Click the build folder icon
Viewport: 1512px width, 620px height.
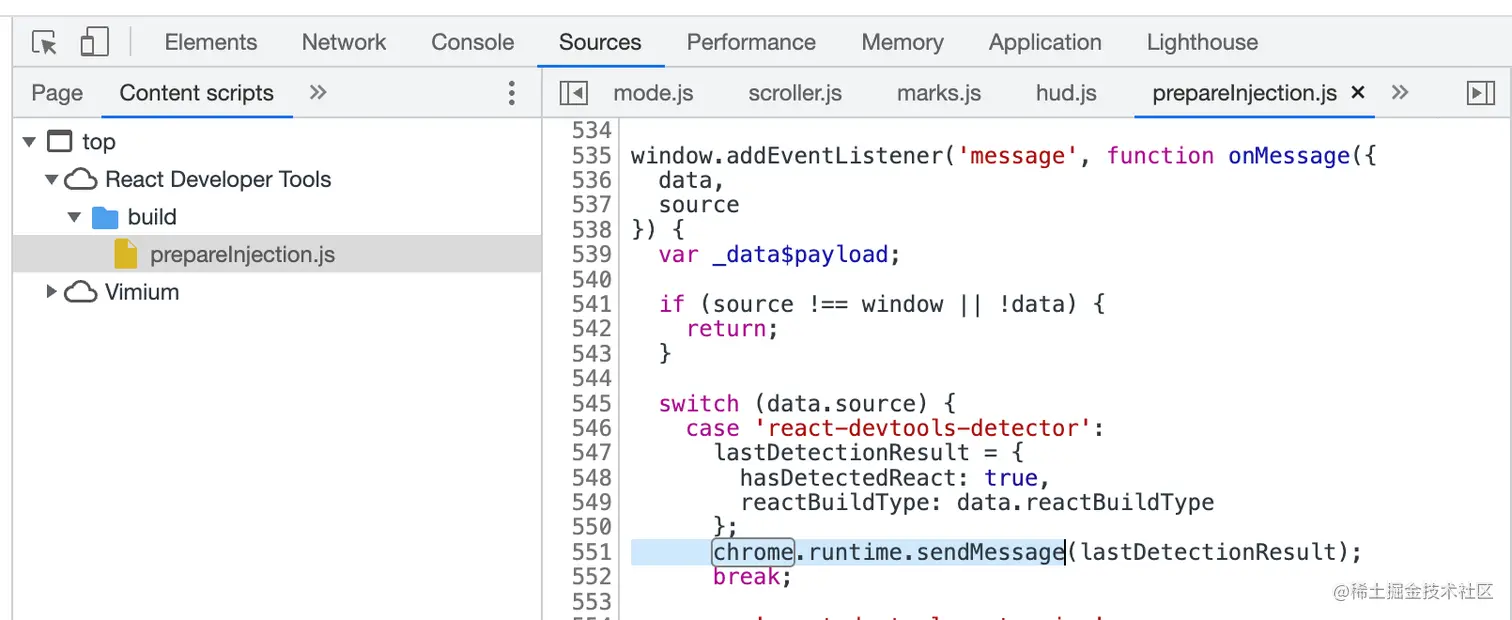[x=105, y=217]
